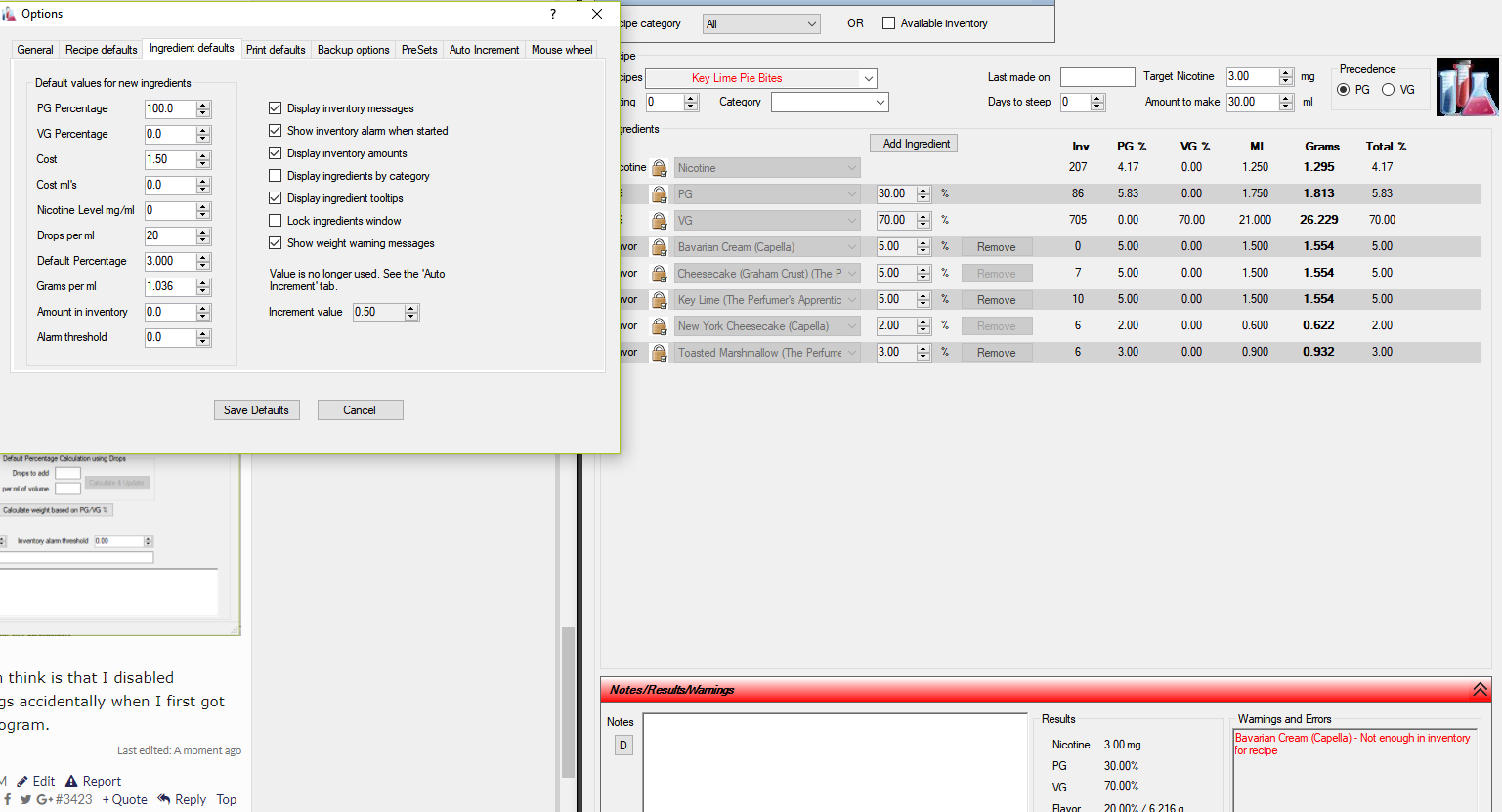The image size is (1502, 812).
Task: Collapse the Notes/Results/Warnings panel chevron
Action: coord(1480,690)
